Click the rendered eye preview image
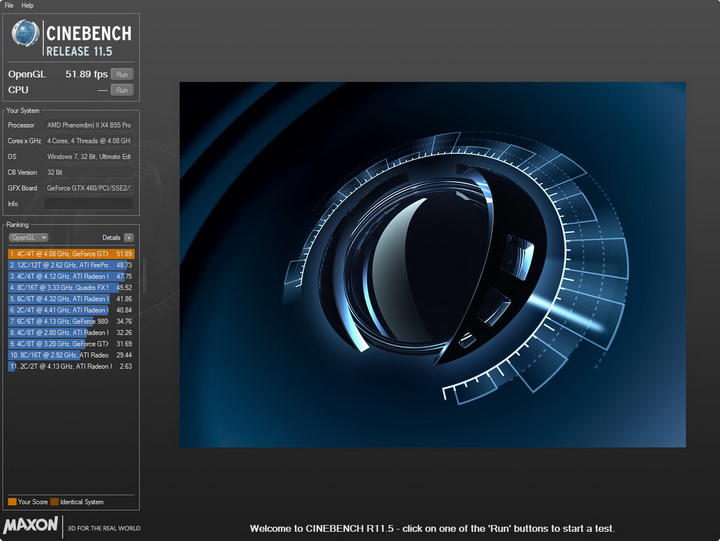 (x=433, y=265)
